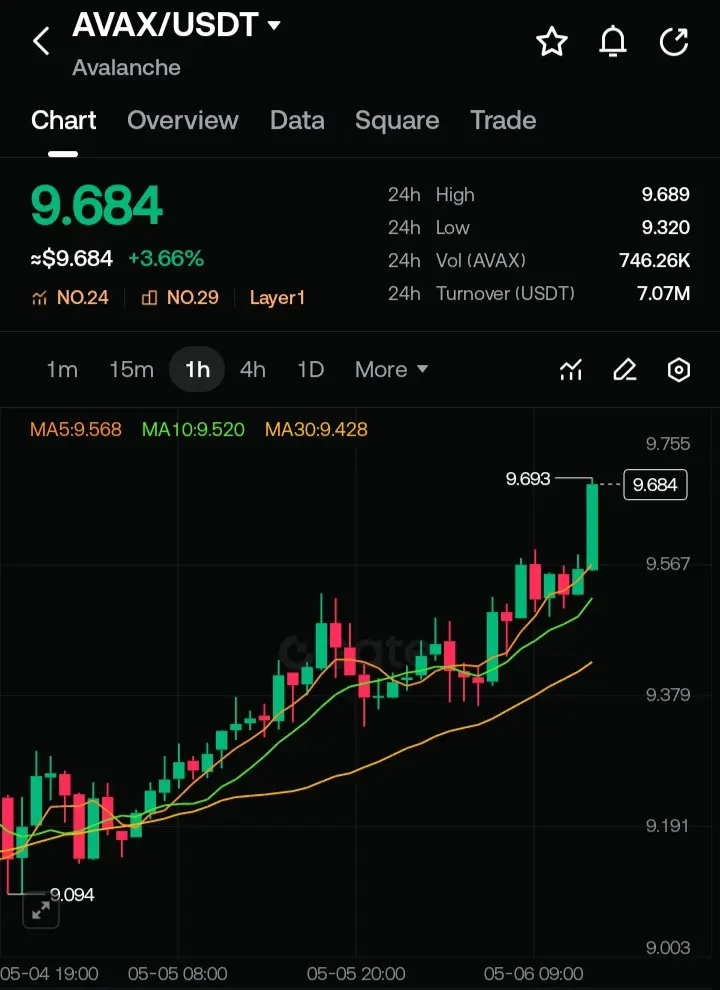Tap the 24h volume 746.26K
The height and width of the screenshot is (990, 720).
[x=654, y=260]
